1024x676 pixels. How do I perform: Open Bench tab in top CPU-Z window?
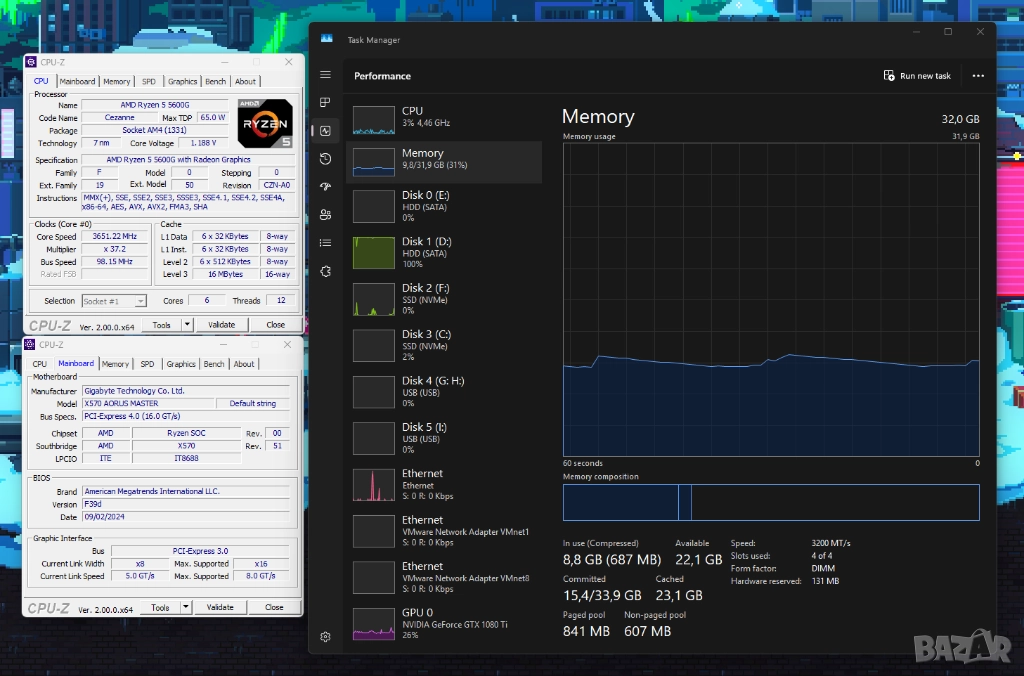(x=215, y=82)
